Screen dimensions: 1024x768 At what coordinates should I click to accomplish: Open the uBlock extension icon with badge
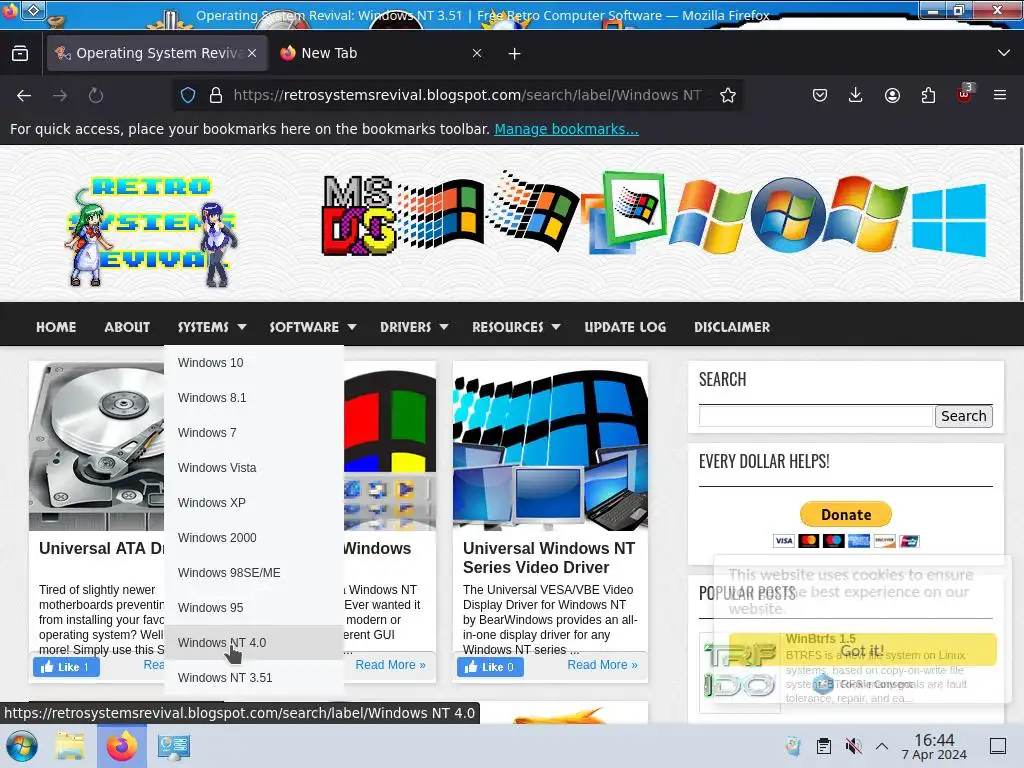pyautogui.click(x=965, y=94)
